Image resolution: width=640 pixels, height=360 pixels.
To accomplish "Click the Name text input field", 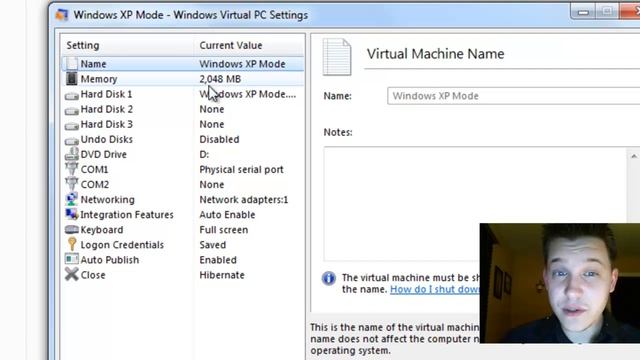I will 513,96.
